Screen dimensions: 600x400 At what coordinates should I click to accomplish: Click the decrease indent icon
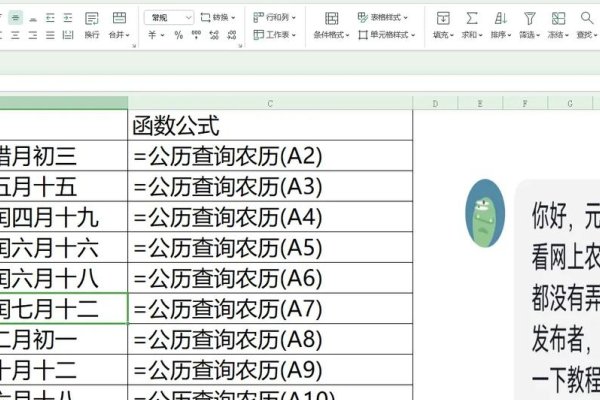coord(50,18)
